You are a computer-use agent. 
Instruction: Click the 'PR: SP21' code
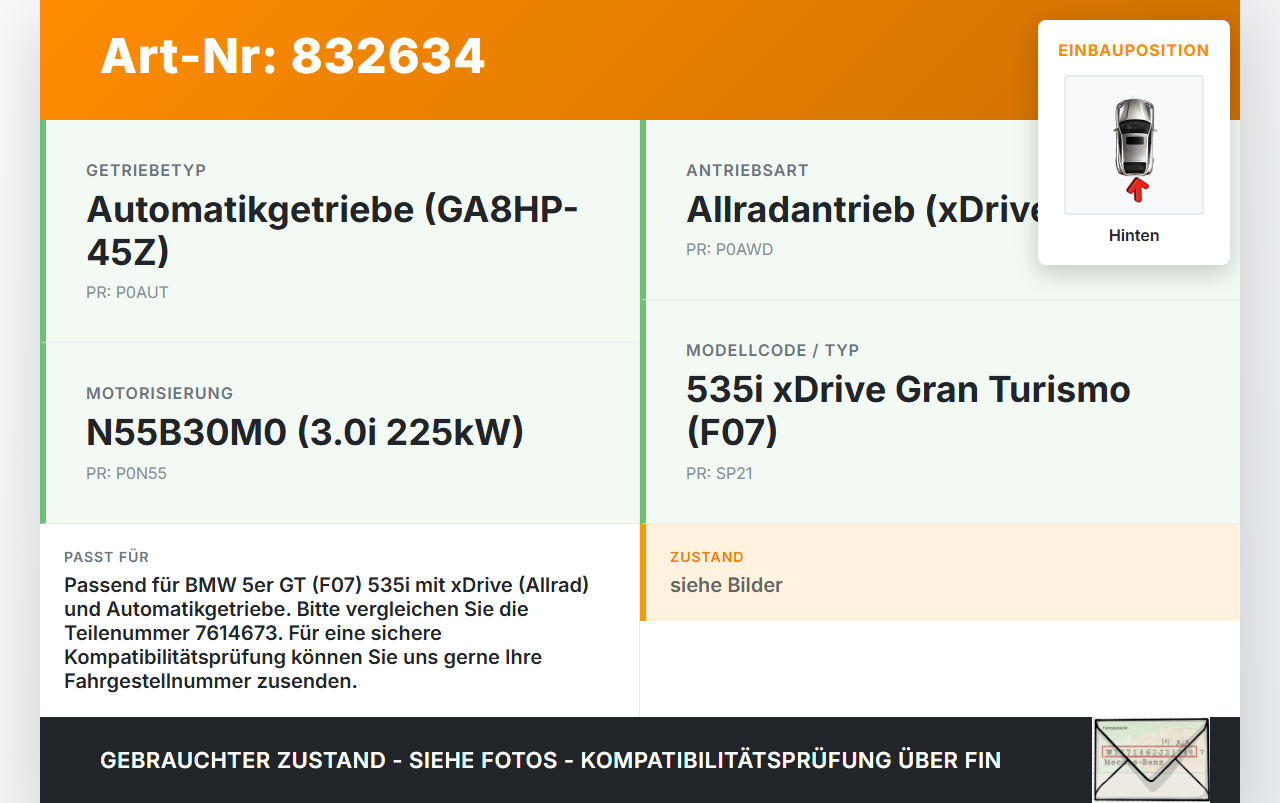click(x=719, y=474)
